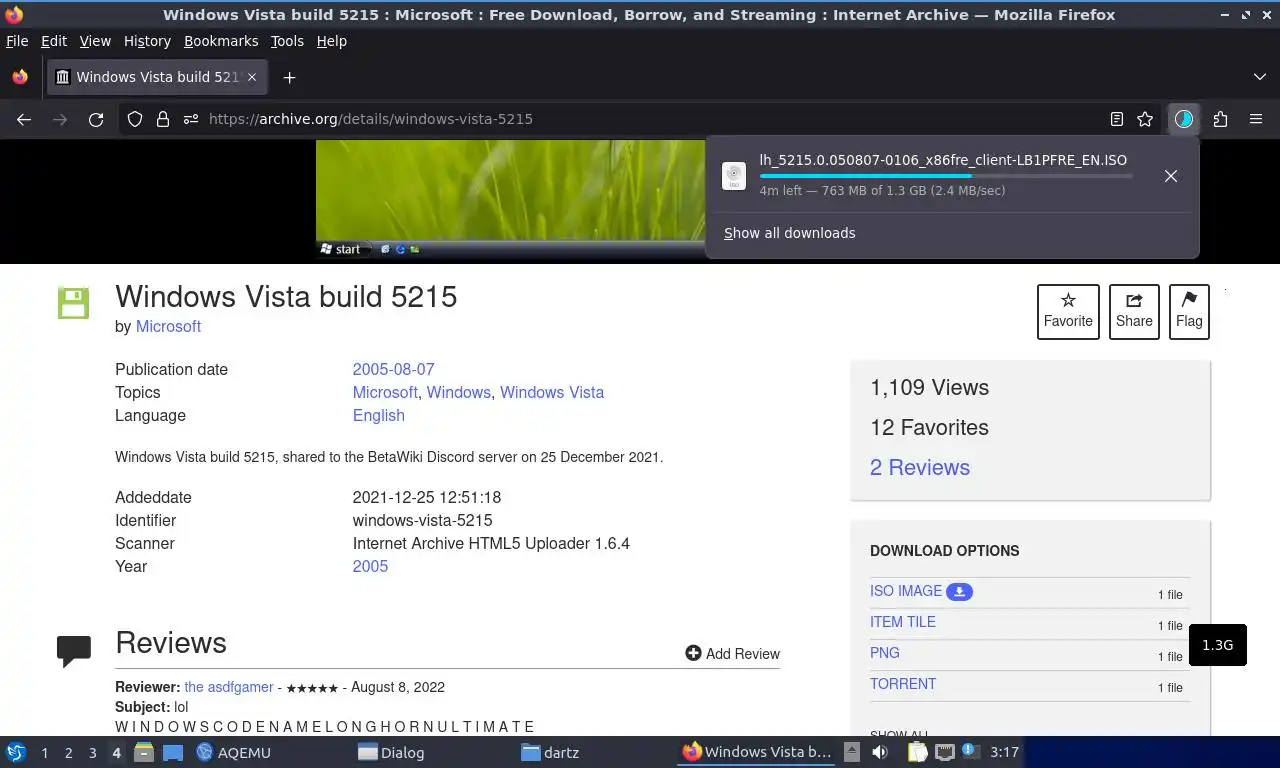Open the Edit menu
1280x768 pixels.
click(53, 41)
